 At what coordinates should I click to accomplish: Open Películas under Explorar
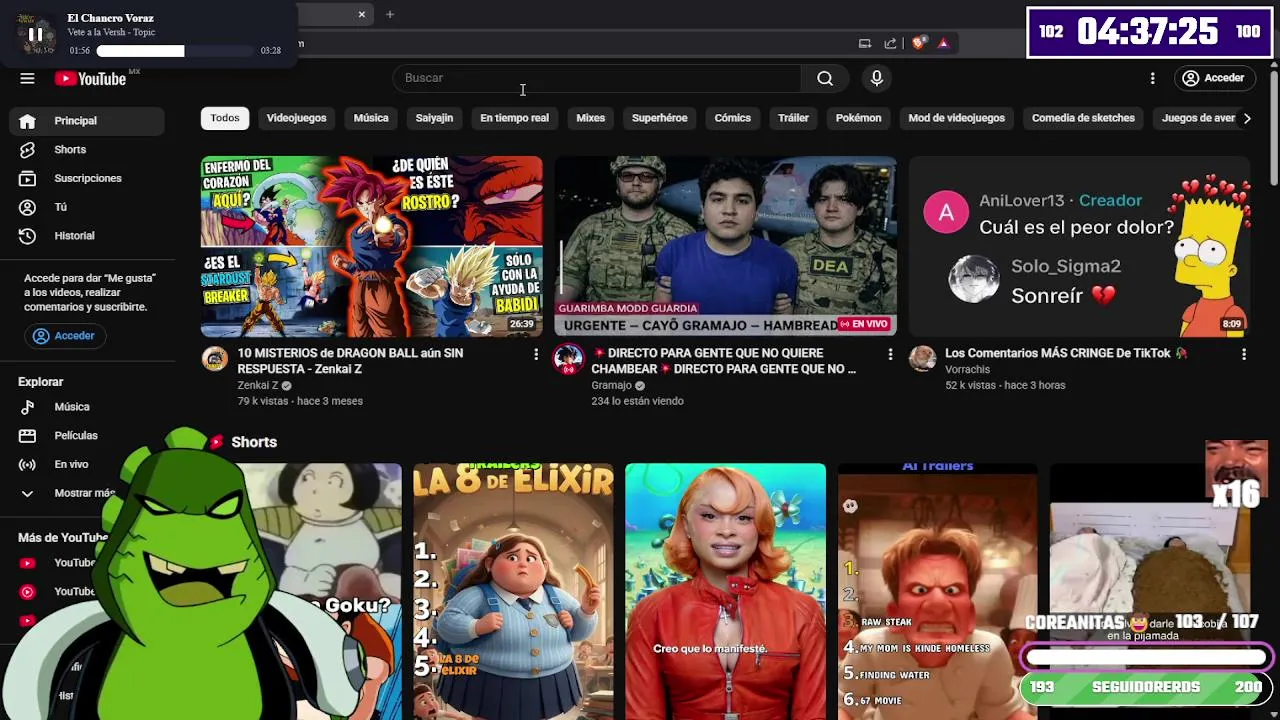pyautogui.click(x=87, y=436)
